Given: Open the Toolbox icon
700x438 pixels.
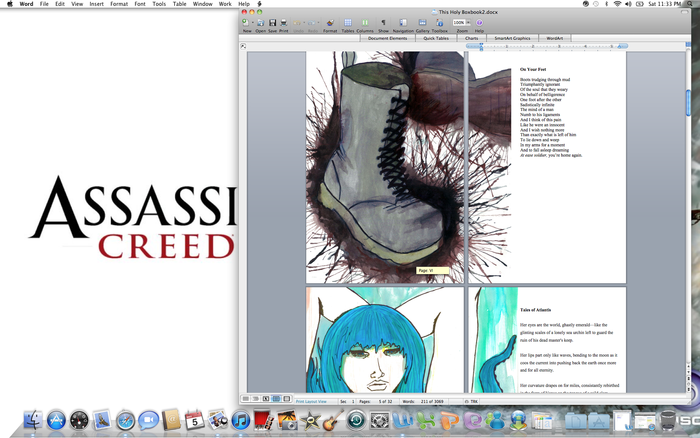Looking at the screenshot, I should coord(439,22).
